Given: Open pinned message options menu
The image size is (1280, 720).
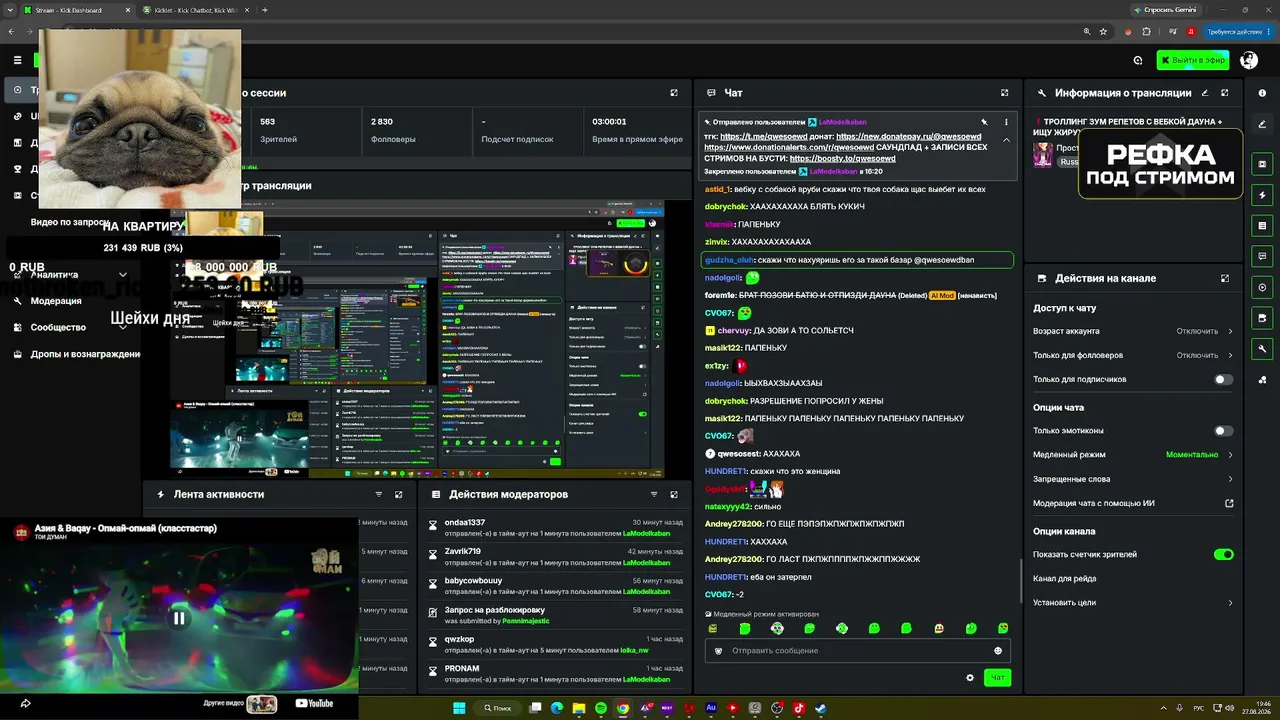Looking at the screenshot, I should [x=1006, y=122].
